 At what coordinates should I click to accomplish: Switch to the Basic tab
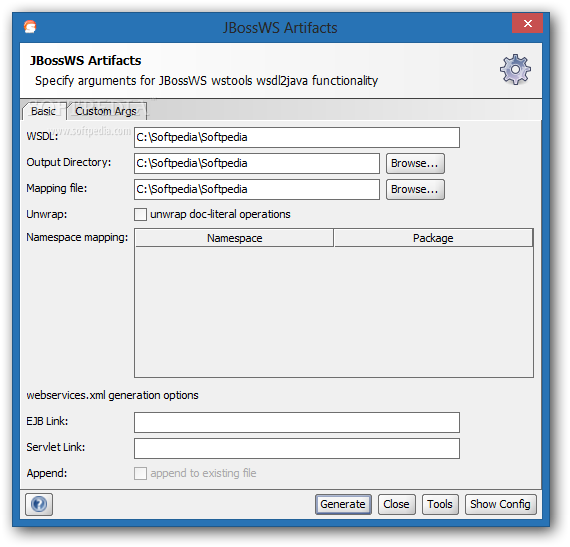[44, 111]
